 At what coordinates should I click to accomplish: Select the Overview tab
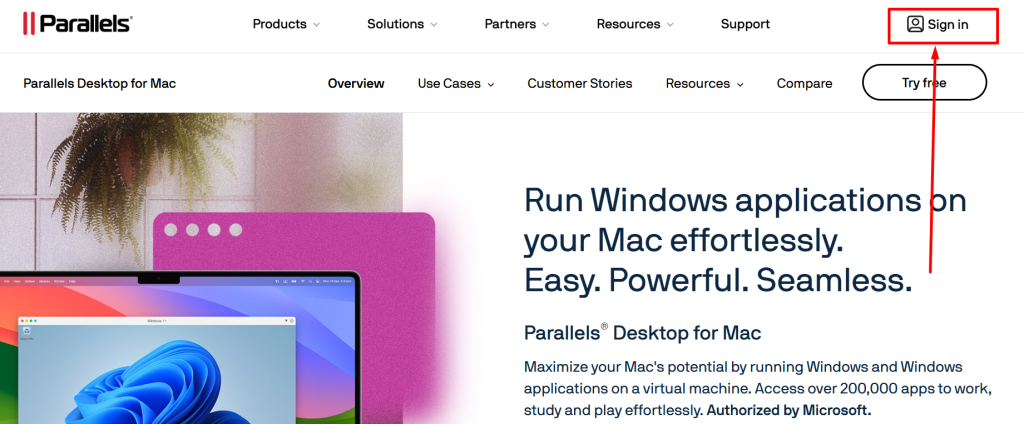356,84
